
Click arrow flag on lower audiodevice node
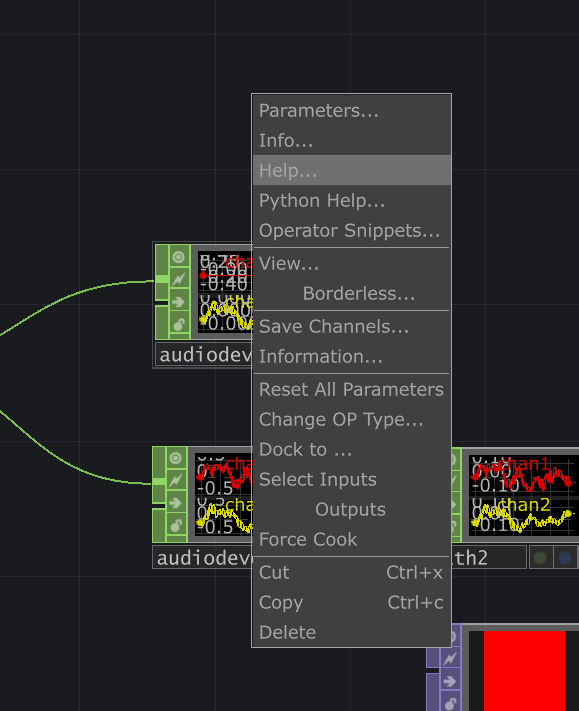pyautogui.click(x=176, y=503)
